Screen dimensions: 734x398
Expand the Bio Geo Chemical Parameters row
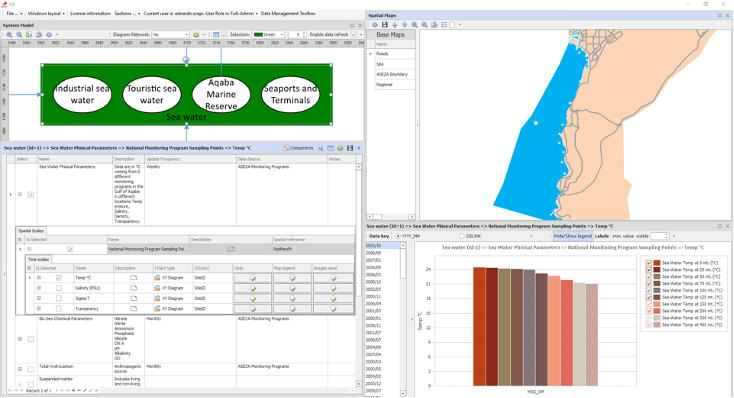click(x=20, y=339)
